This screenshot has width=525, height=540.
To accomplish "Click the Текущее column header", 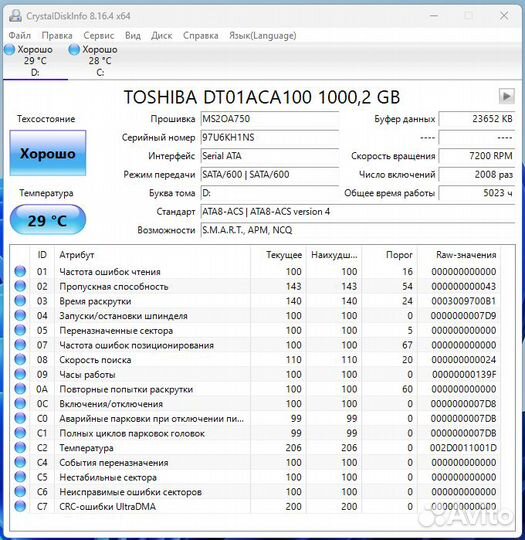I will point(278,255).
